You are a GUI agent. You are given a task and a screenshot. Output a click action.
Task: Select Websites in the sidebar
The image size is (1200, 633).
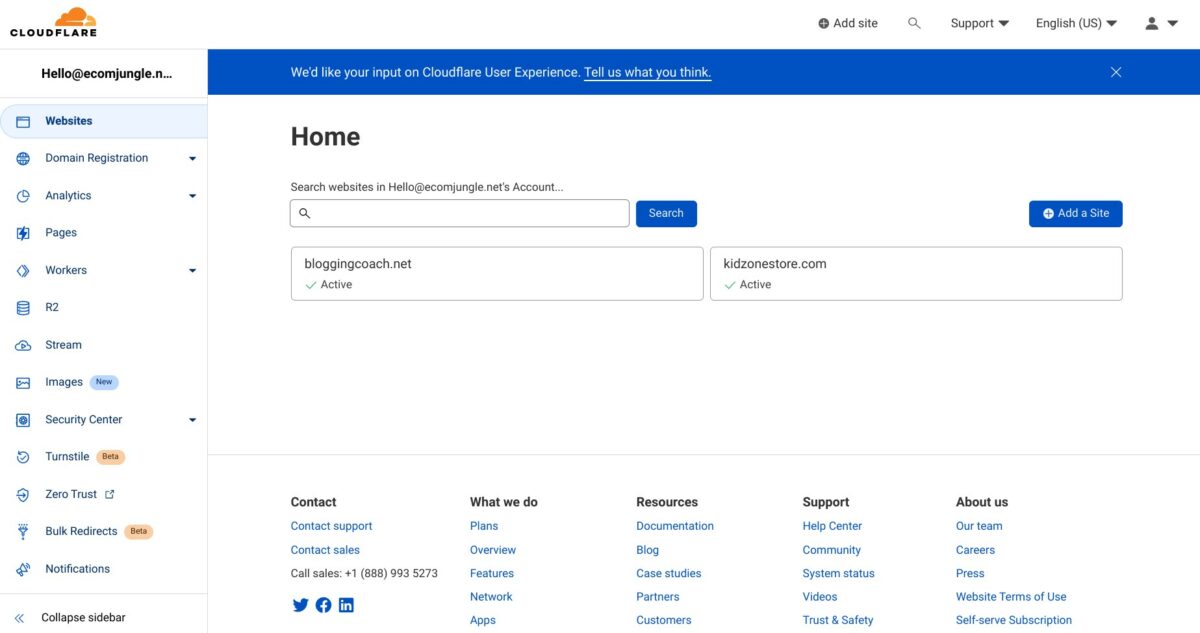click(68, 121)
